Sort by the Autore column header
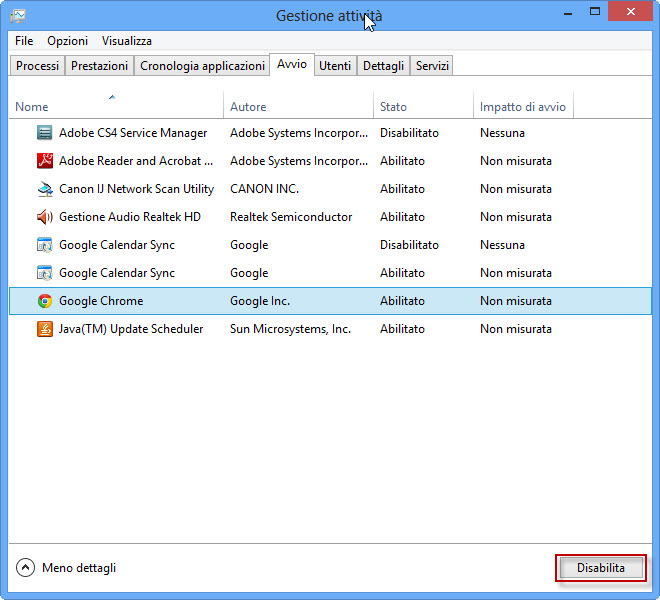Viewport: 660px width, 600px height. [x=298, y=107]
